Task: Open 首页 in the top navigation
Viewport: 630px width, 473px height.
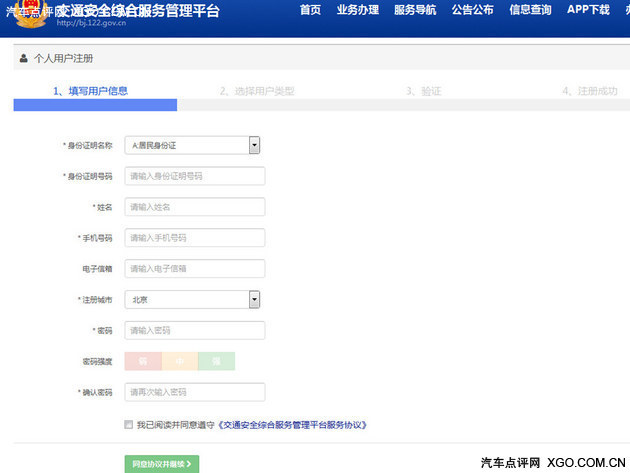Action: point(310,10)
